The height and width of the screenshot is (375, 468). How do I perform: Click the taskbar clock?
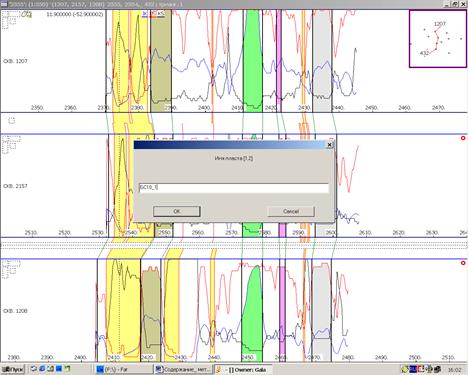coord(455,370)
